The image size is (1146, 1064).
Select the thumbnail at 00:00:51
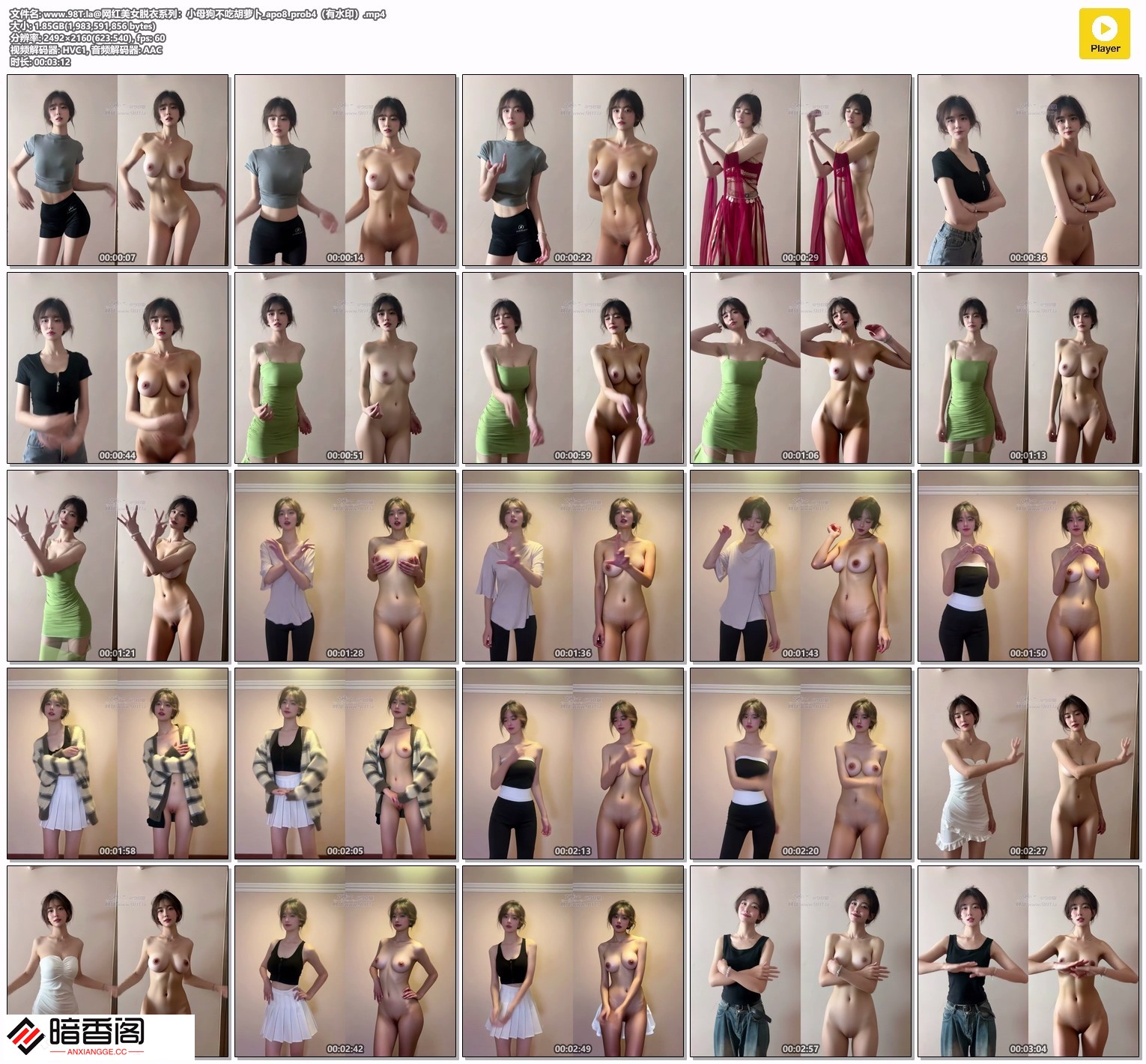[345, 368]
